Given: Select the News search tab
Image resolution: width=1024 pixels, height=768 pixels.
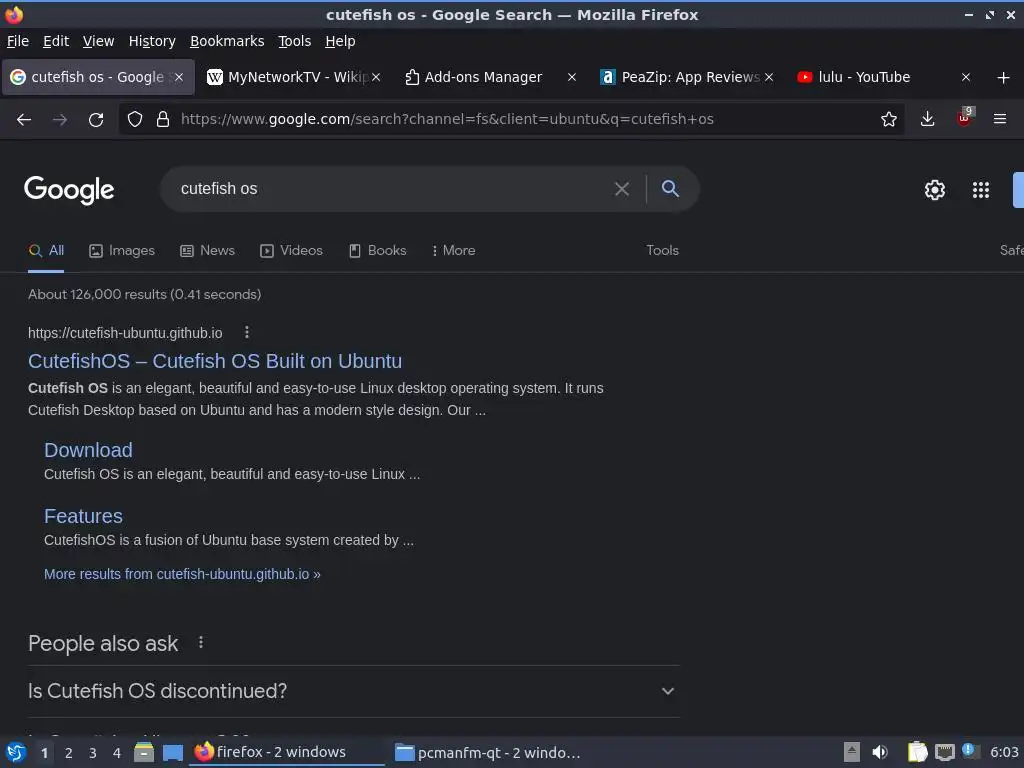Looking at the screenshot, I should [x=208, y=251].
